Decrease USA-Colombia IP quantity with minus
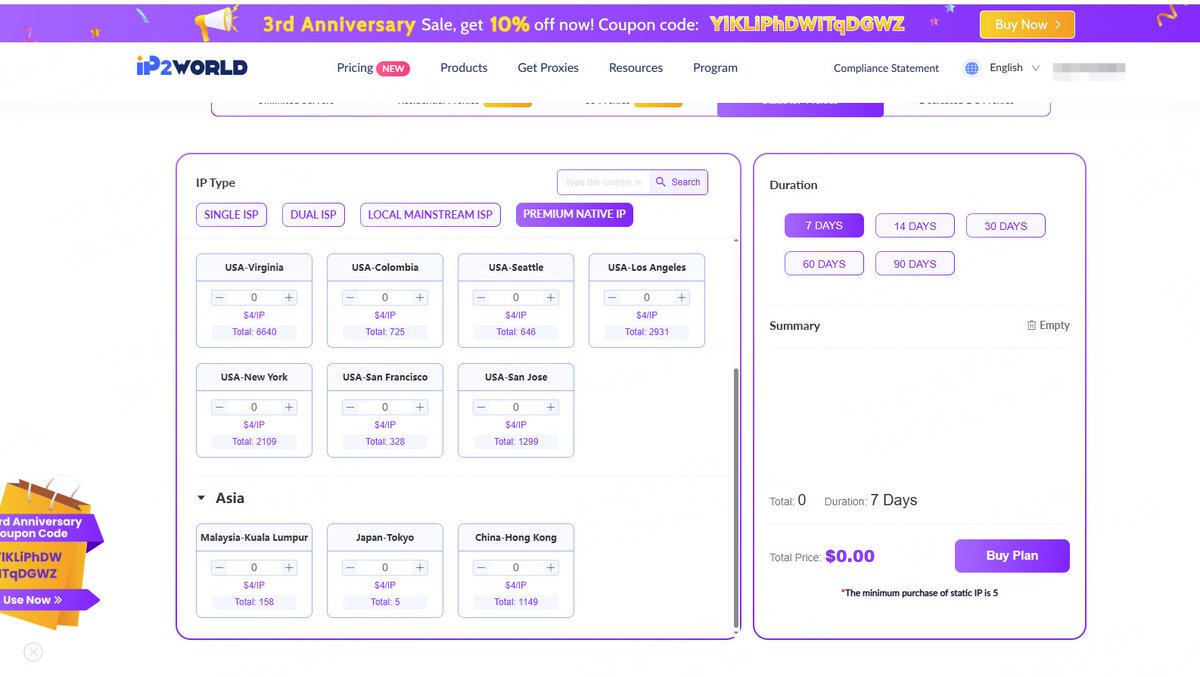 point(350,298)
